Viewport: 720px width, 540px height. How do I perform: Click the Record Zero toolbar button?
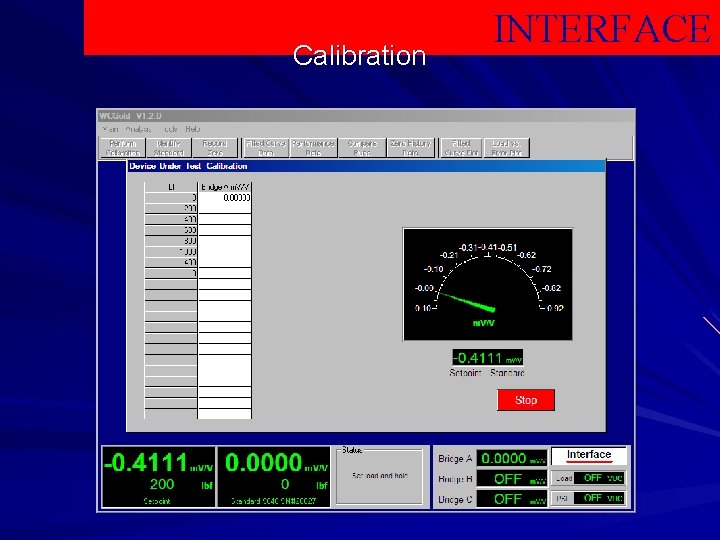coord(215,148)
